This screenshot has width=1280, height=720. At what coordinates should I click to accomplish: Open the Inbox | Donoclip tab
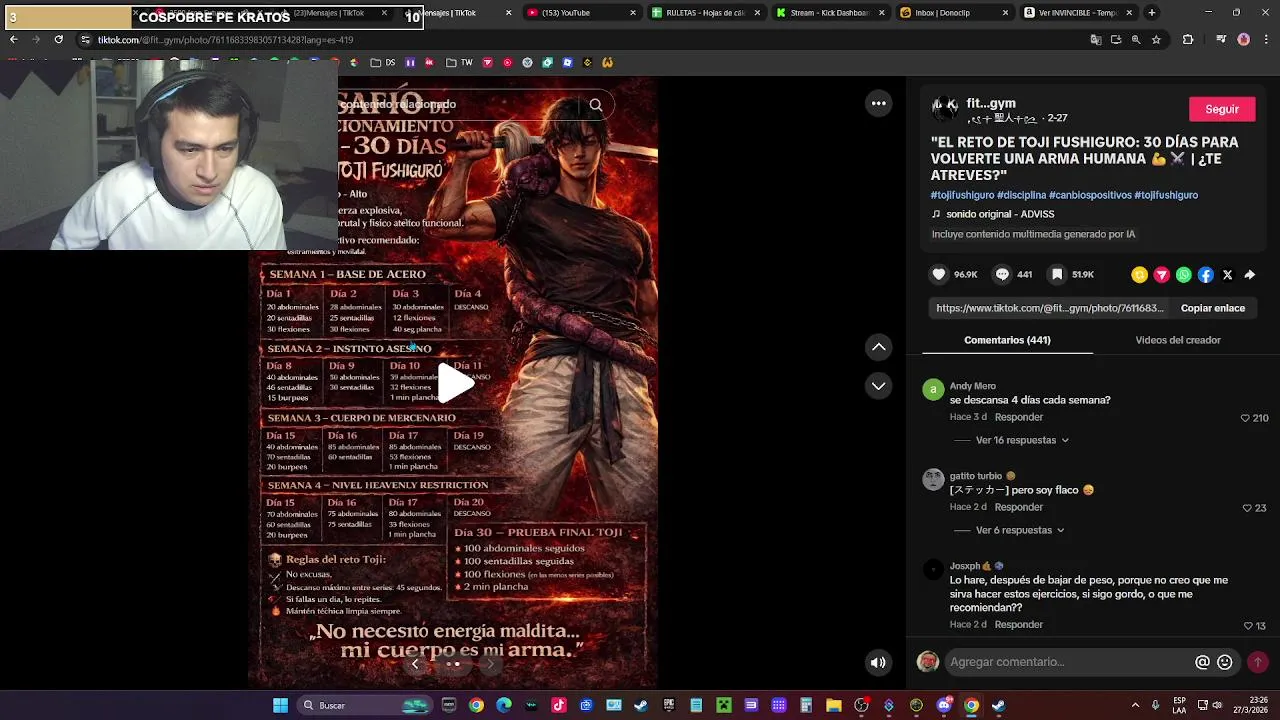coord(955,13)
